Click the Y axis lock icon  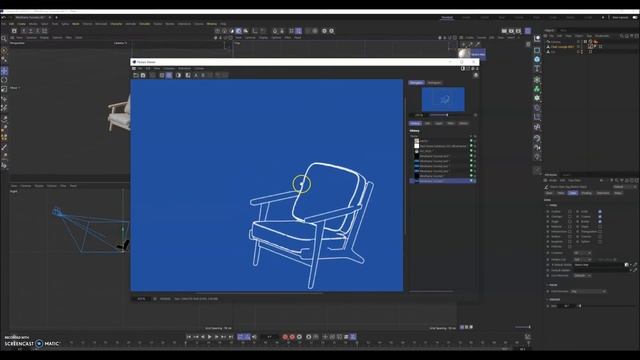point(31,31)
